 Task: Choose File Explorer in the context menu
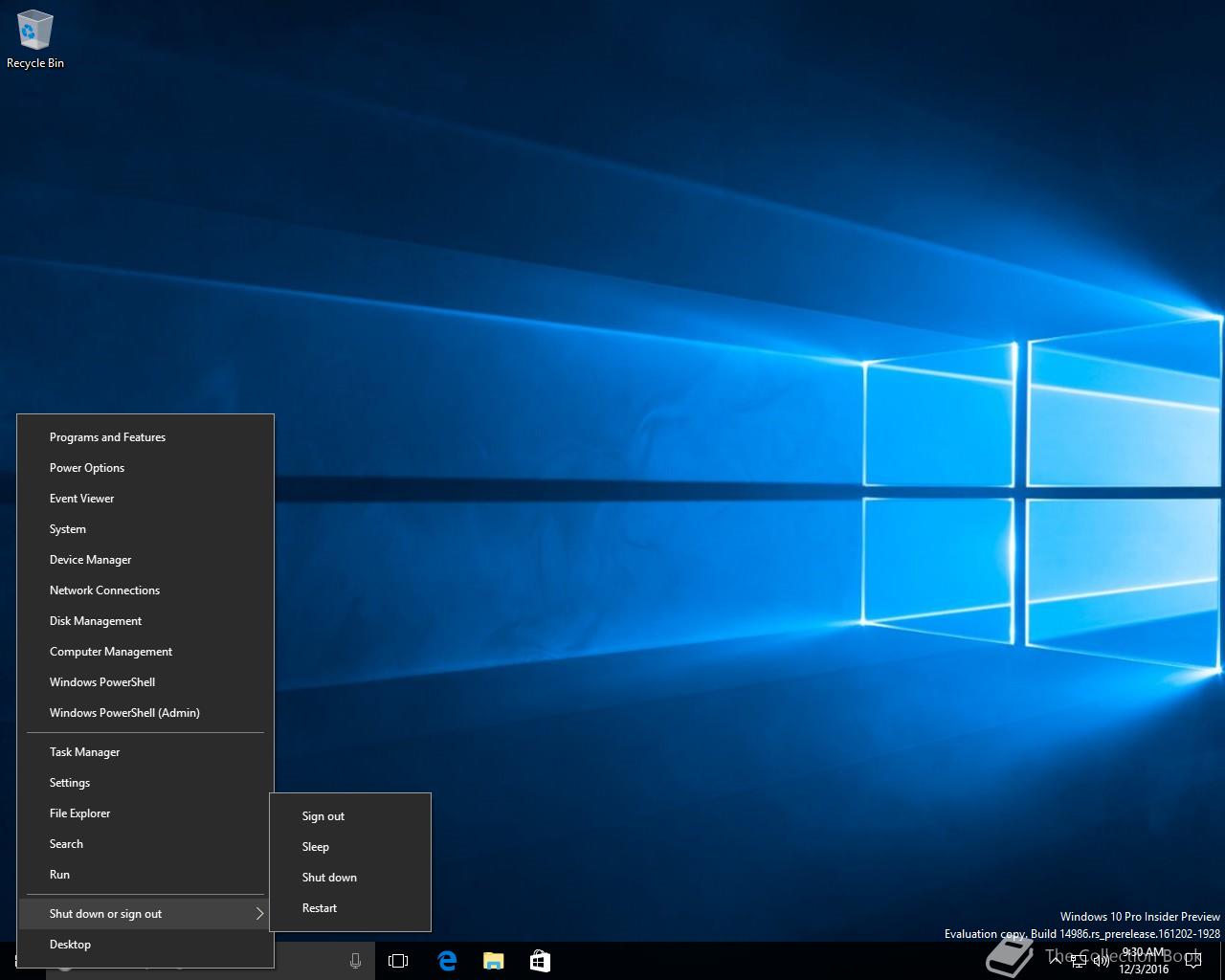click(x=145, y=813)
